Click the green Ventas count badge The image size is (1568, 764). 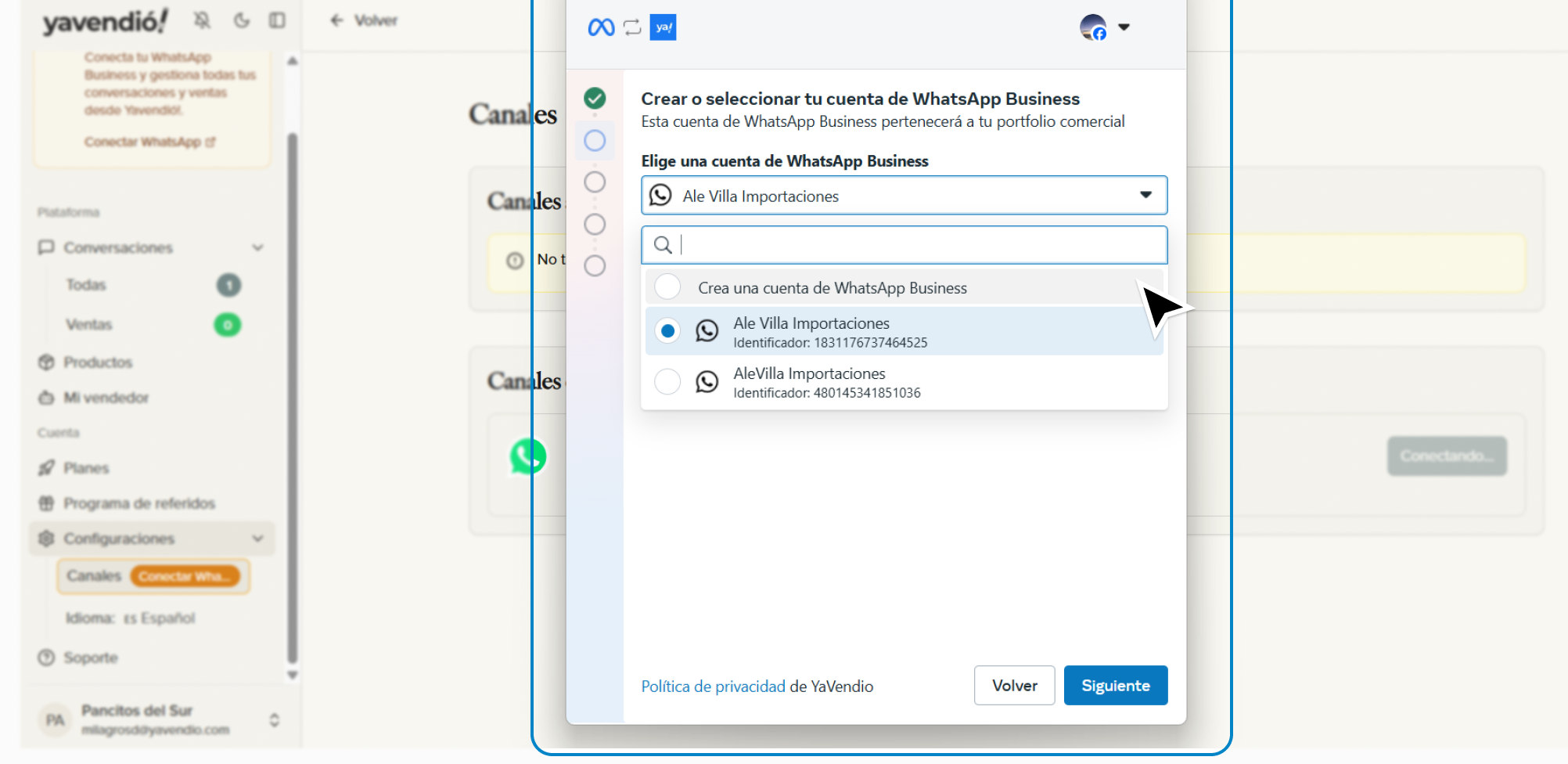[x=228, y=324]
